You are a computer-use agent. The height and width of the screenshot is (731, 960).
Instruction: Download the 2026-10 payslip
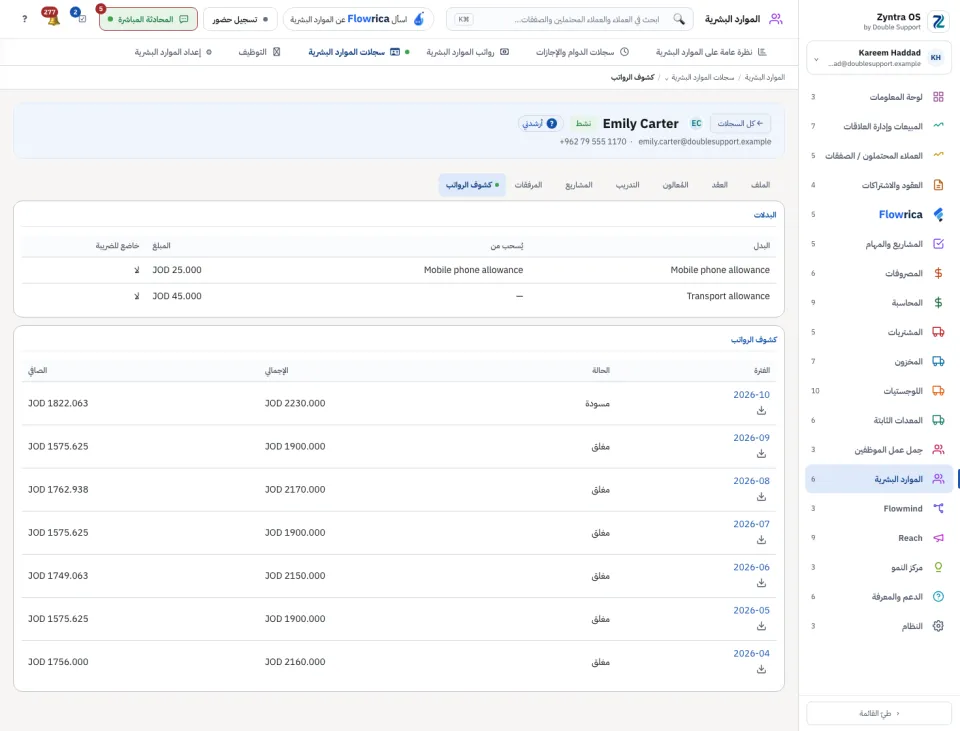pyautogui.click(x=761, y=411)
